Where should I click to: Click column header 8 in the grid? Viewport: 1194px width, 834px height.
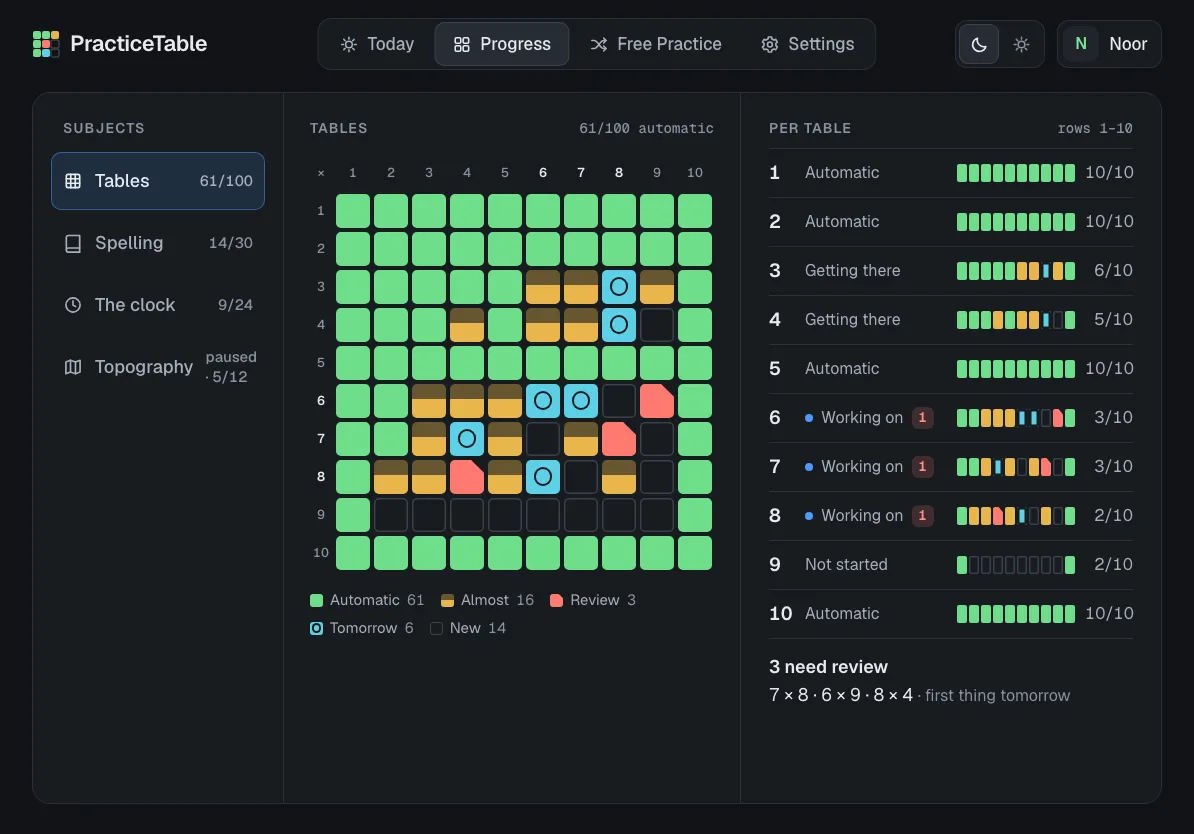(619, 173)
